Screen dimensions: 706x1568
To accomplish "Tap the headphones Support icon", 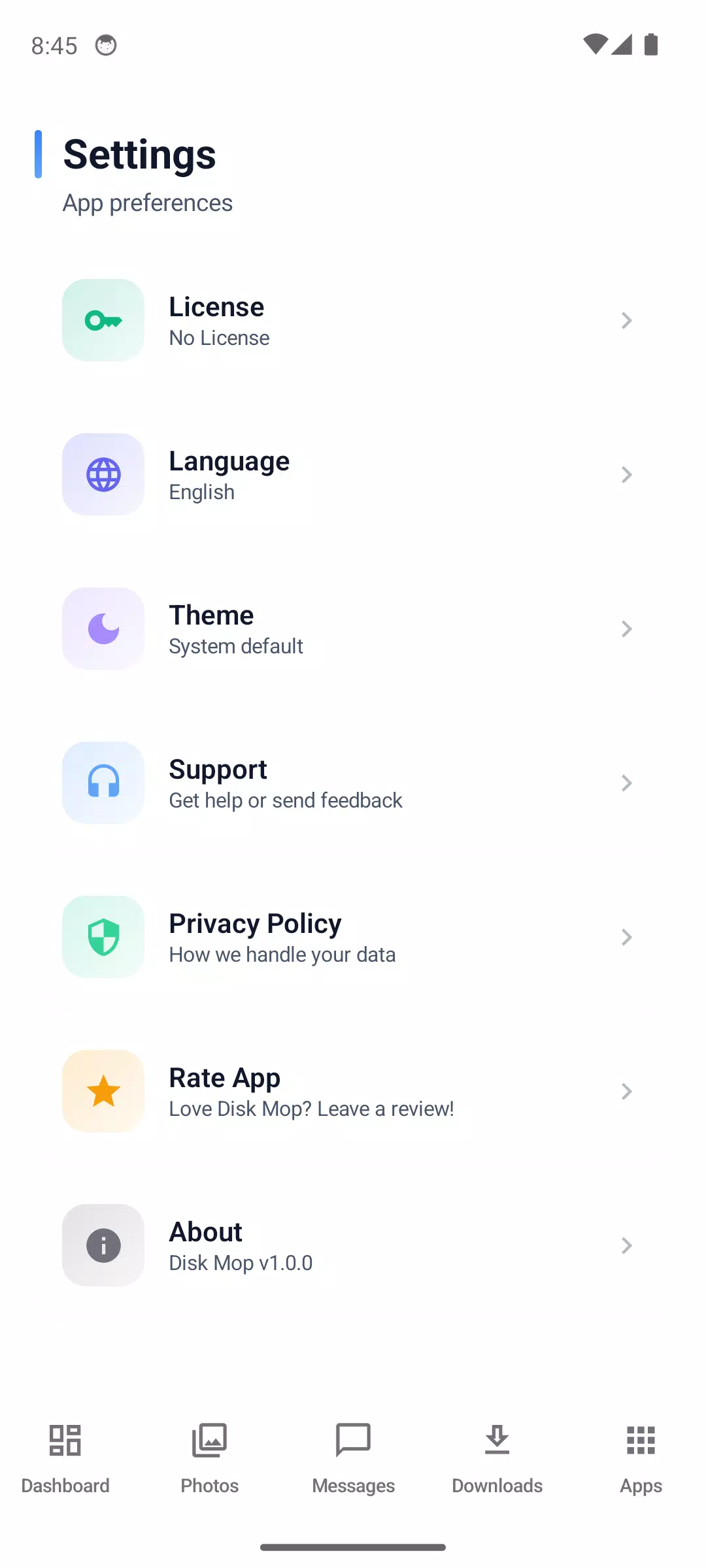I will coord(103,783).
